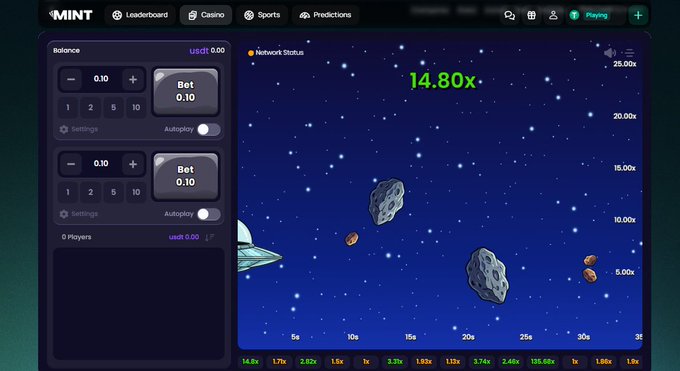Open the Sports tab

[x=262, y=15]
